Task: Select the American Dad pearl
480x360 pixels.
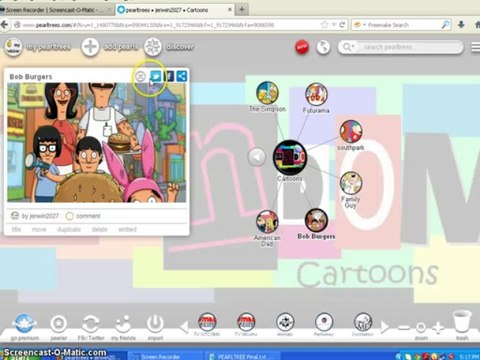Action: click(267, 221)
